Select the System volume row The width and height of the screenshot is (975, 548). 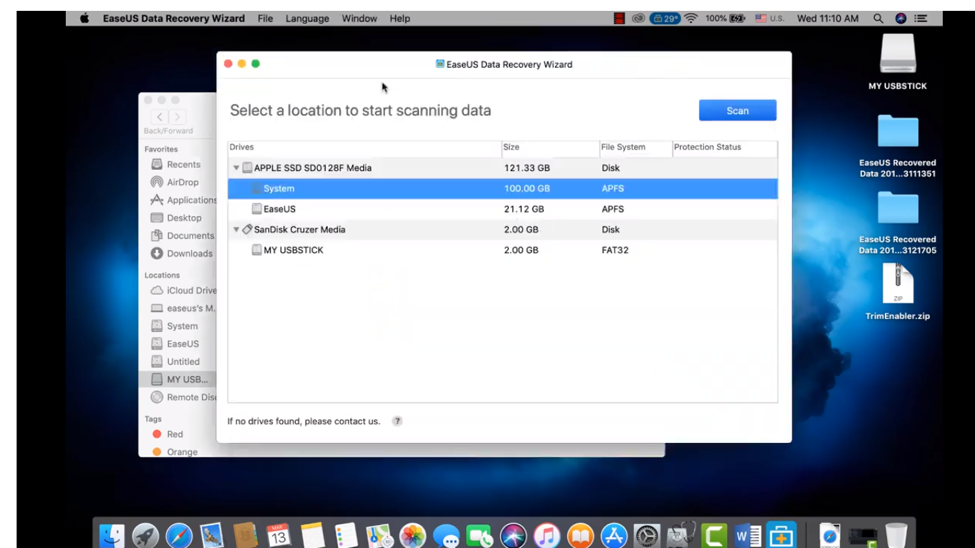[x=502, y=188]
